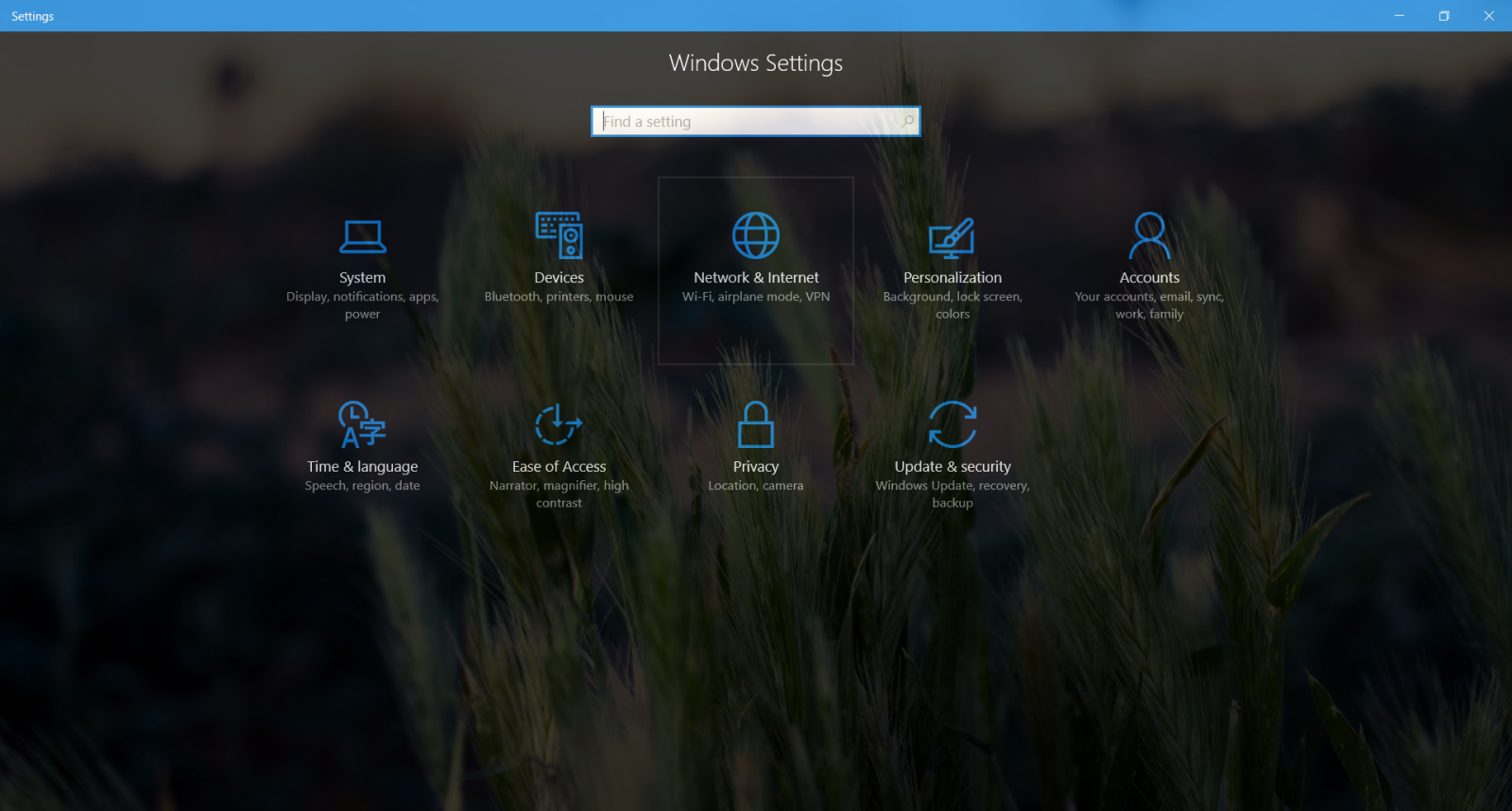Click 'Narrator, magnifier, high contrast' description
This screenshot has width=1512, height=811.
(x=559, y=494)
